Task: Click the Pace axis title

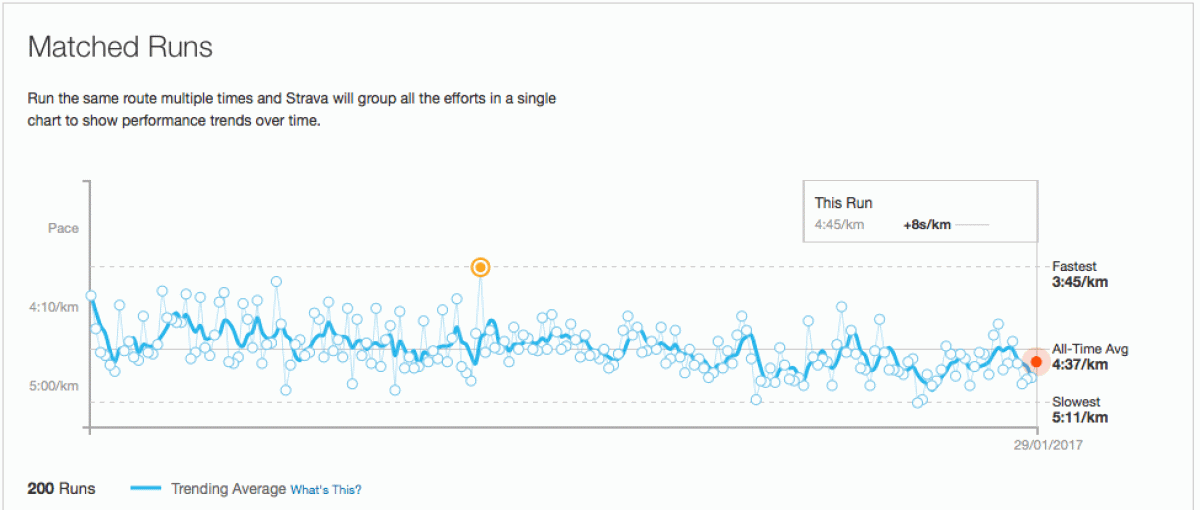Action: [x=63, y=228]
